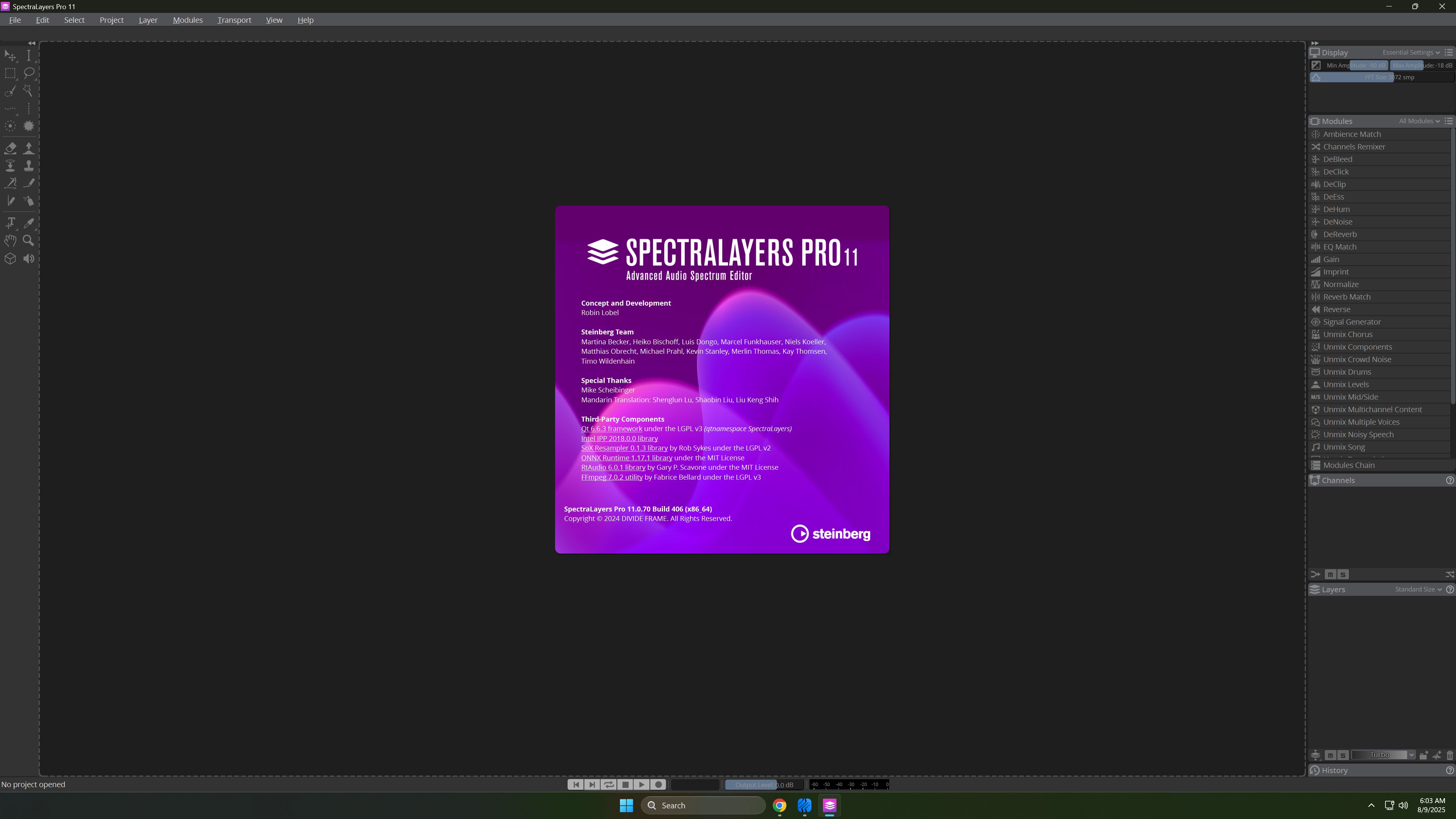Open the File menu
1456x819 pixels.
coord(15,20)
